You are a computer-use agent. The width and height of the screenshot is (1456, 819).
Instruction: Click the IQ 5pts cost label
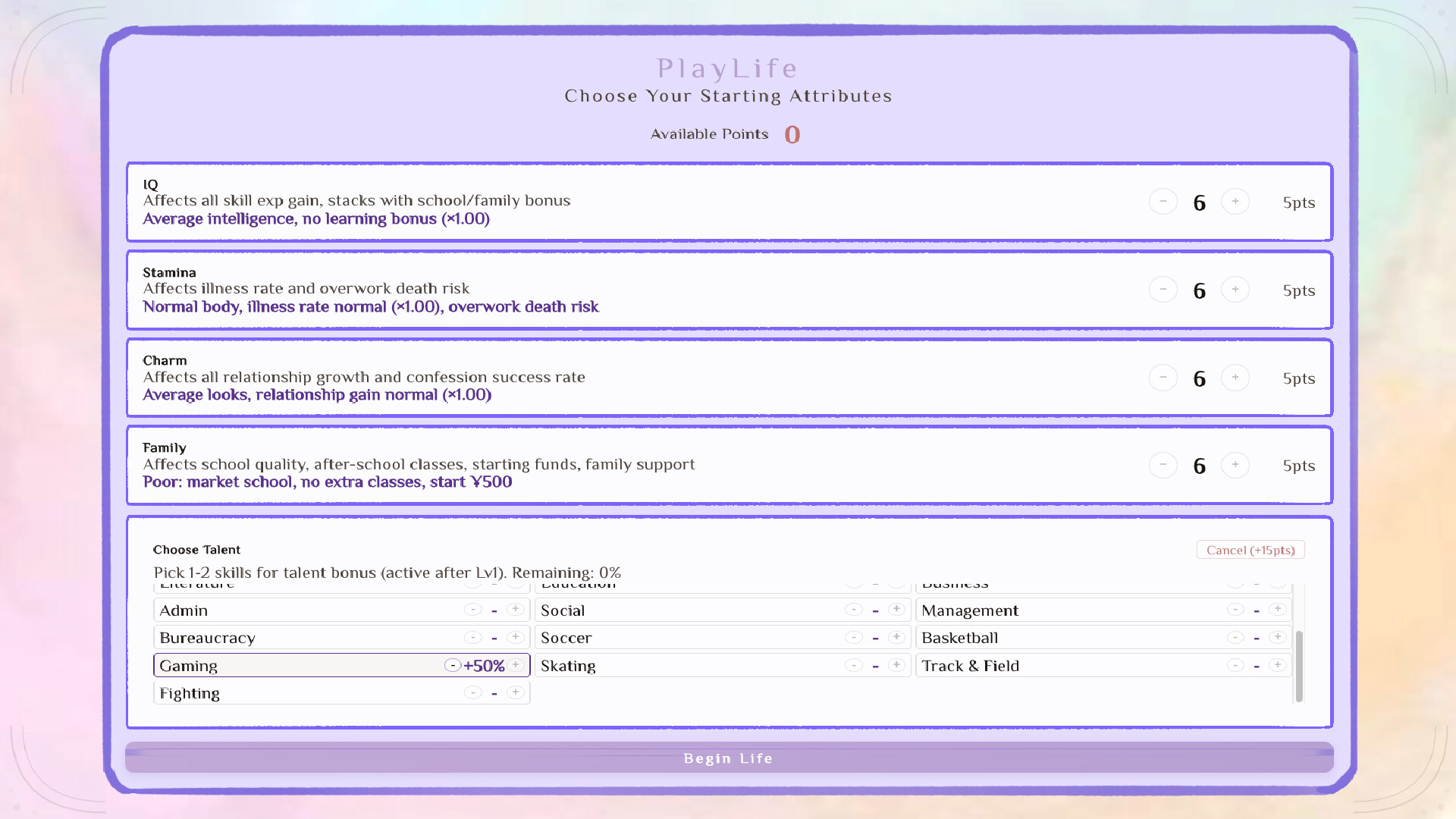point(1298,202)
